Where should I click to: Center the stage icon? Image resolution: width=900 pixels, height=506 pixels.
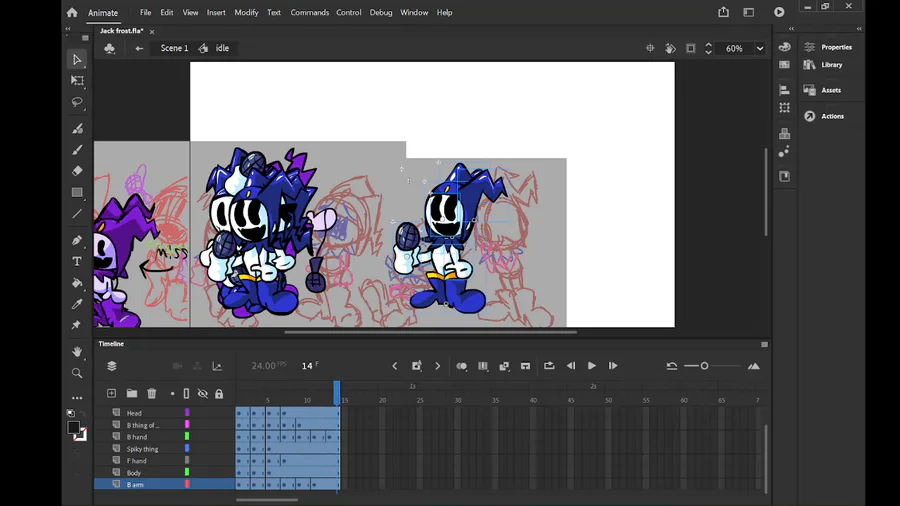(650, 48)
